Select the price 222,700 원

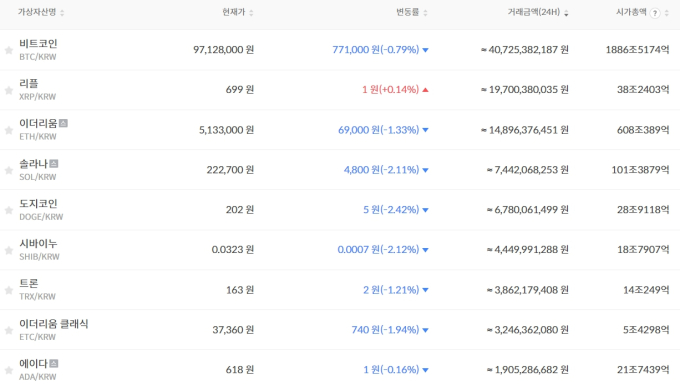tap(230, 170)
